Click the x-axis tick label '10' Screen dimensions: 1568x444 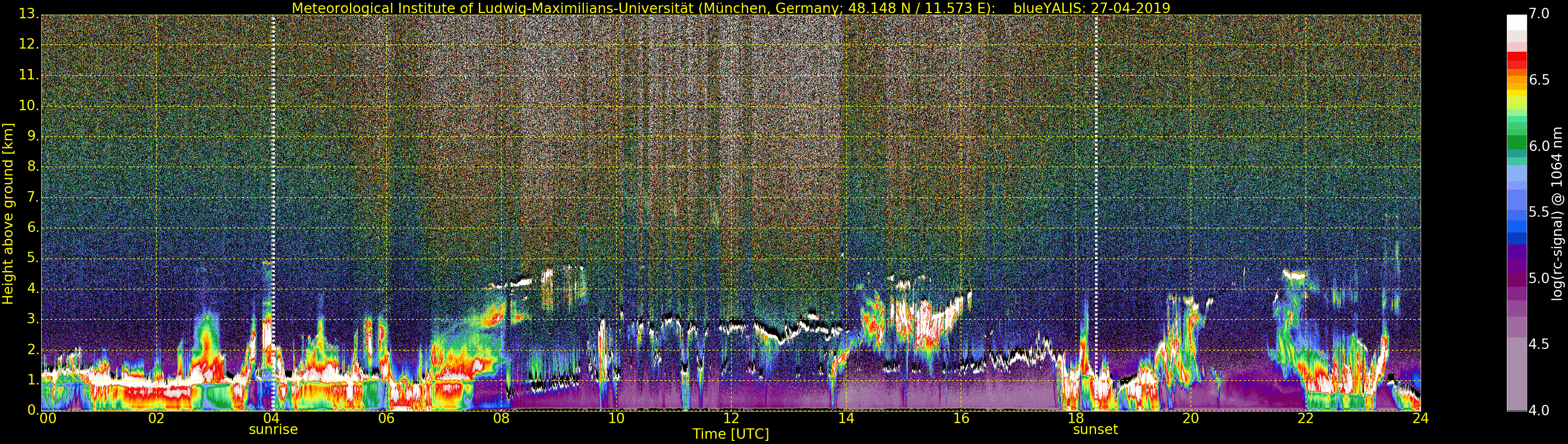(x=616, y=418)
